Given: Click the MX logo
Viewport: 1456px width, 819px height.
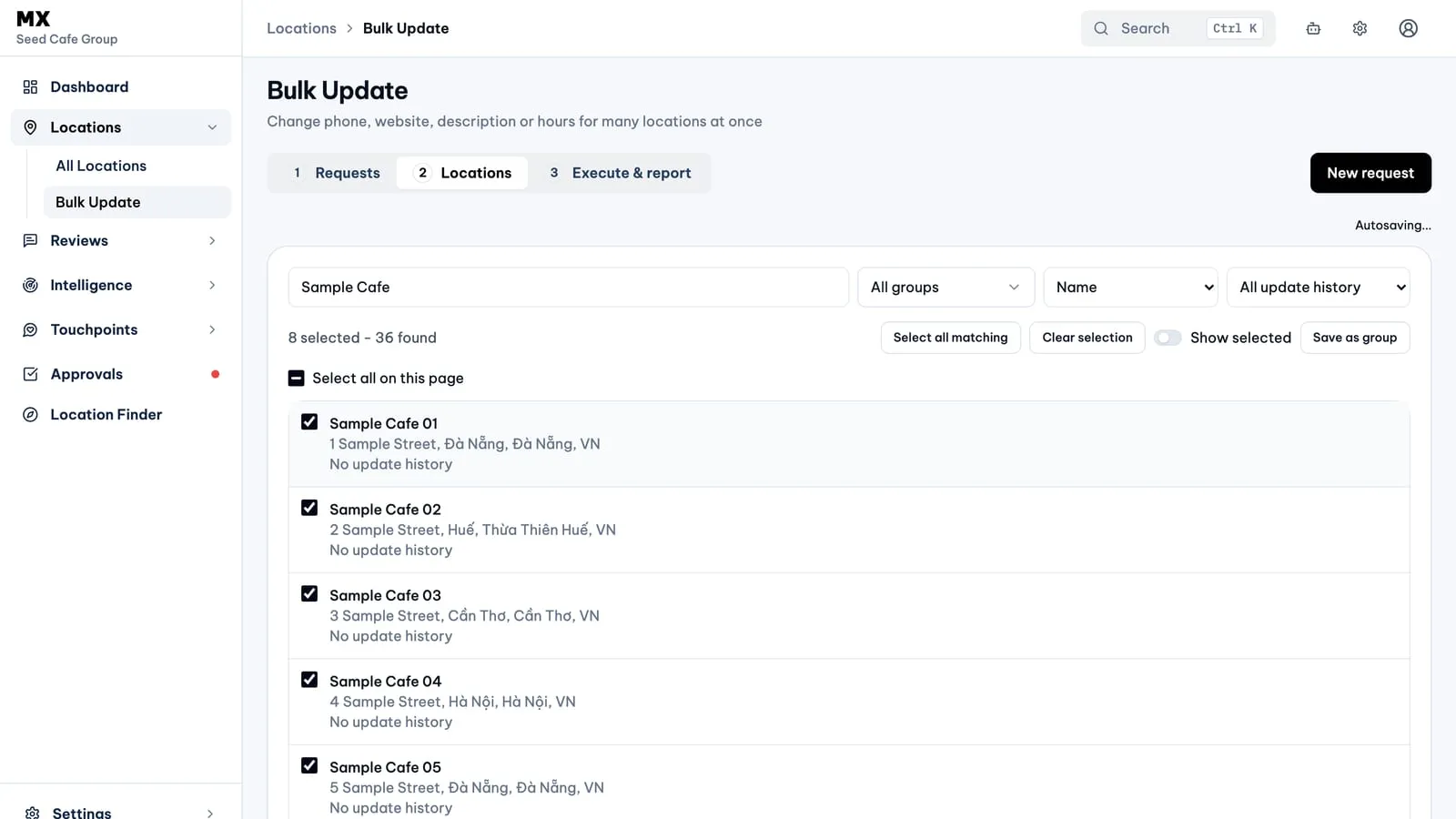Looking at the screenshot, I should point(34,18).
